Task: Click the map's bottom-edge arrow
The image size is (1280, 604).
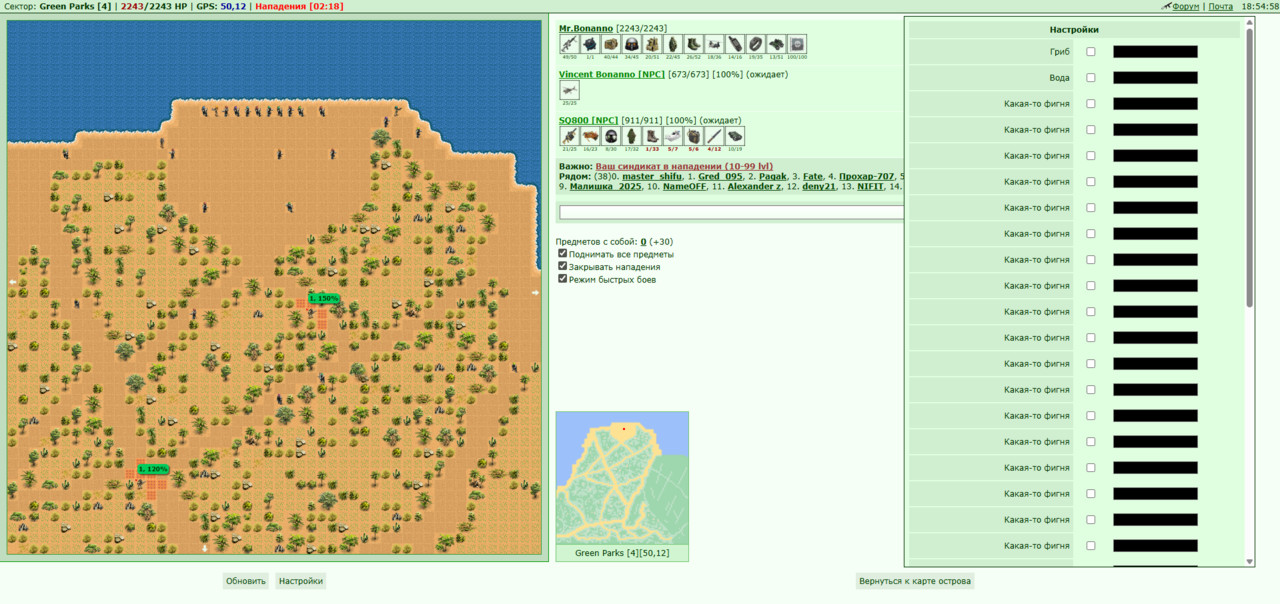Action: click(205, 548)
